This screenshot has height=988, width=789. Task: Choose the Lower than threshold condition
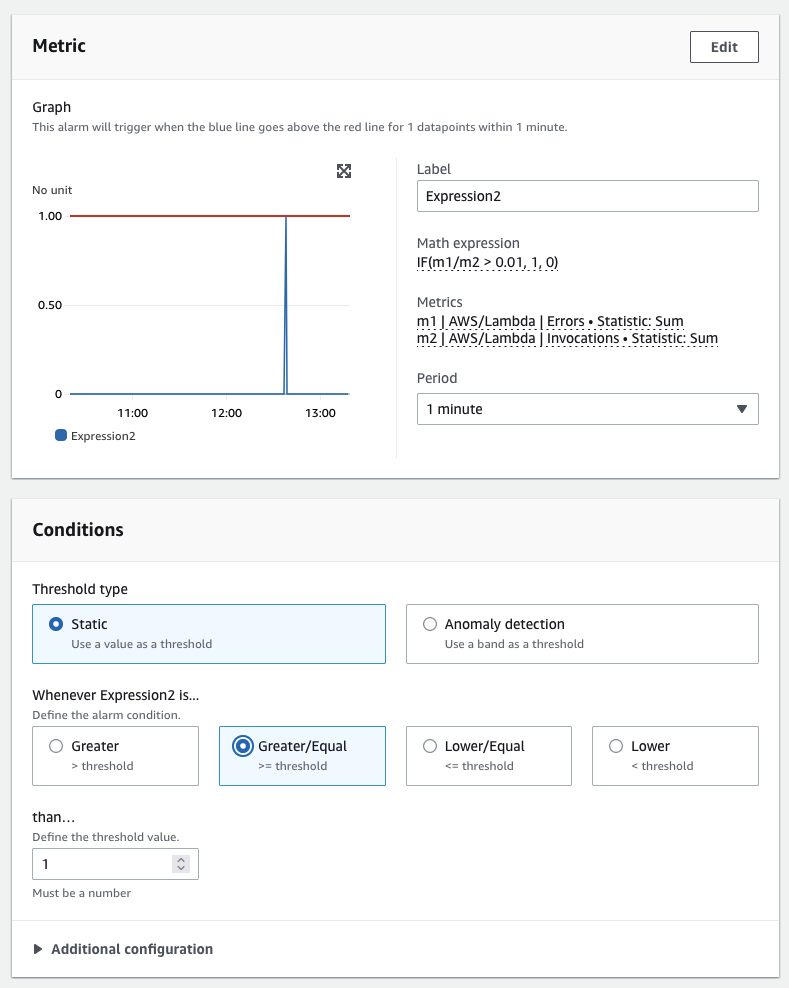[676, 756]
